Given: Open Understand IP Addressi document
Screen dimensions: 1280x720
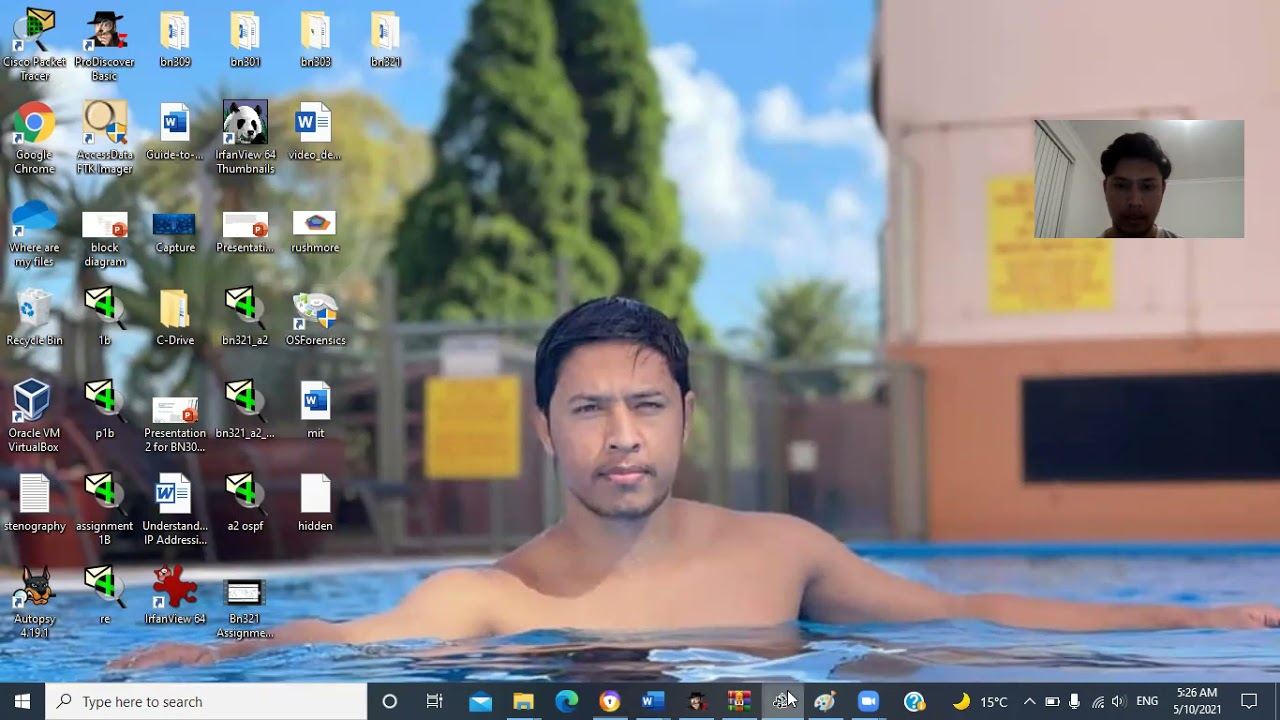Looking at the screenshot, I should 175,510.
